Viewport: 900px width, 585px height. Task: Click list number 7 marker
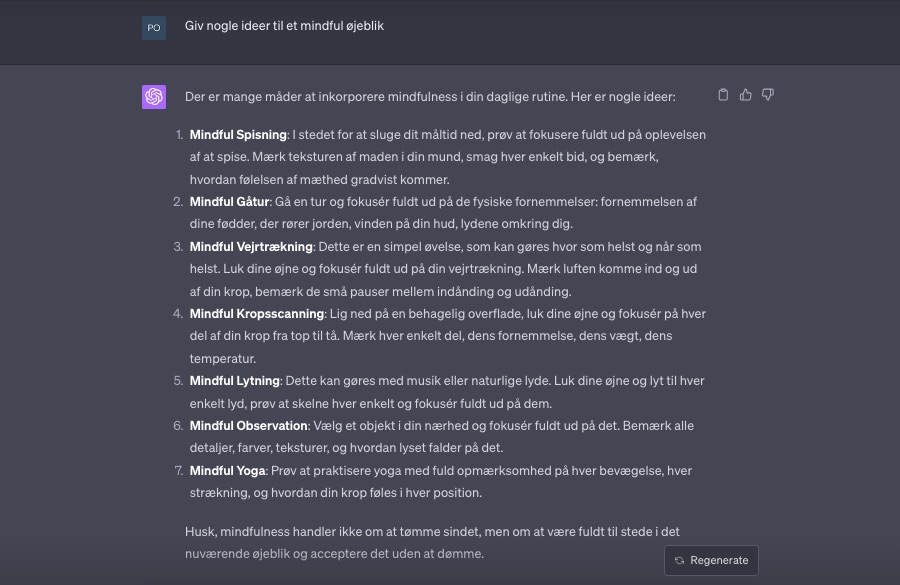(179, 471)
